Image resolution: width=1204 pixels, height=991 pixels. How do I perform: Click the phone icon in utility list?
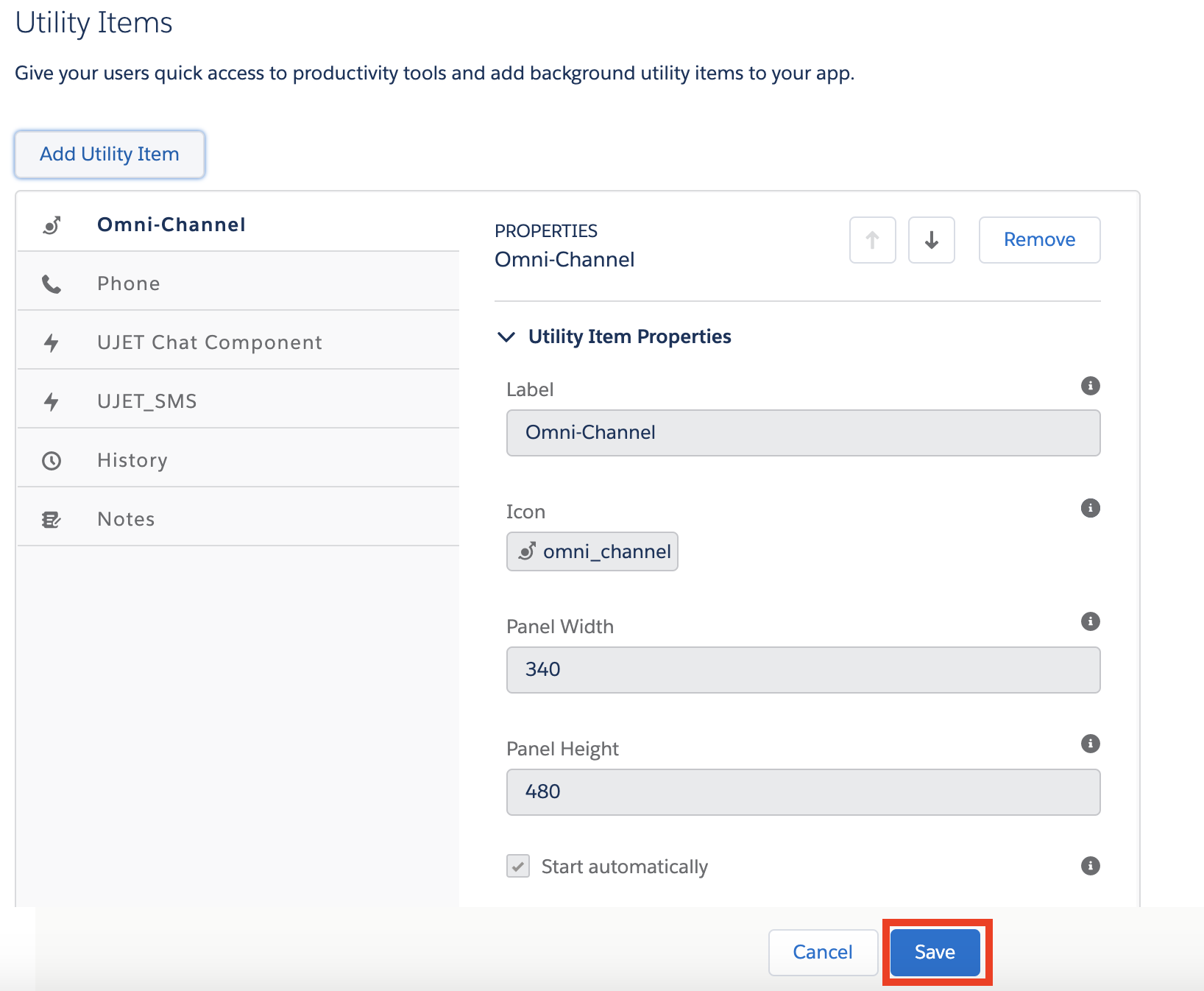[x=52, y=284]
